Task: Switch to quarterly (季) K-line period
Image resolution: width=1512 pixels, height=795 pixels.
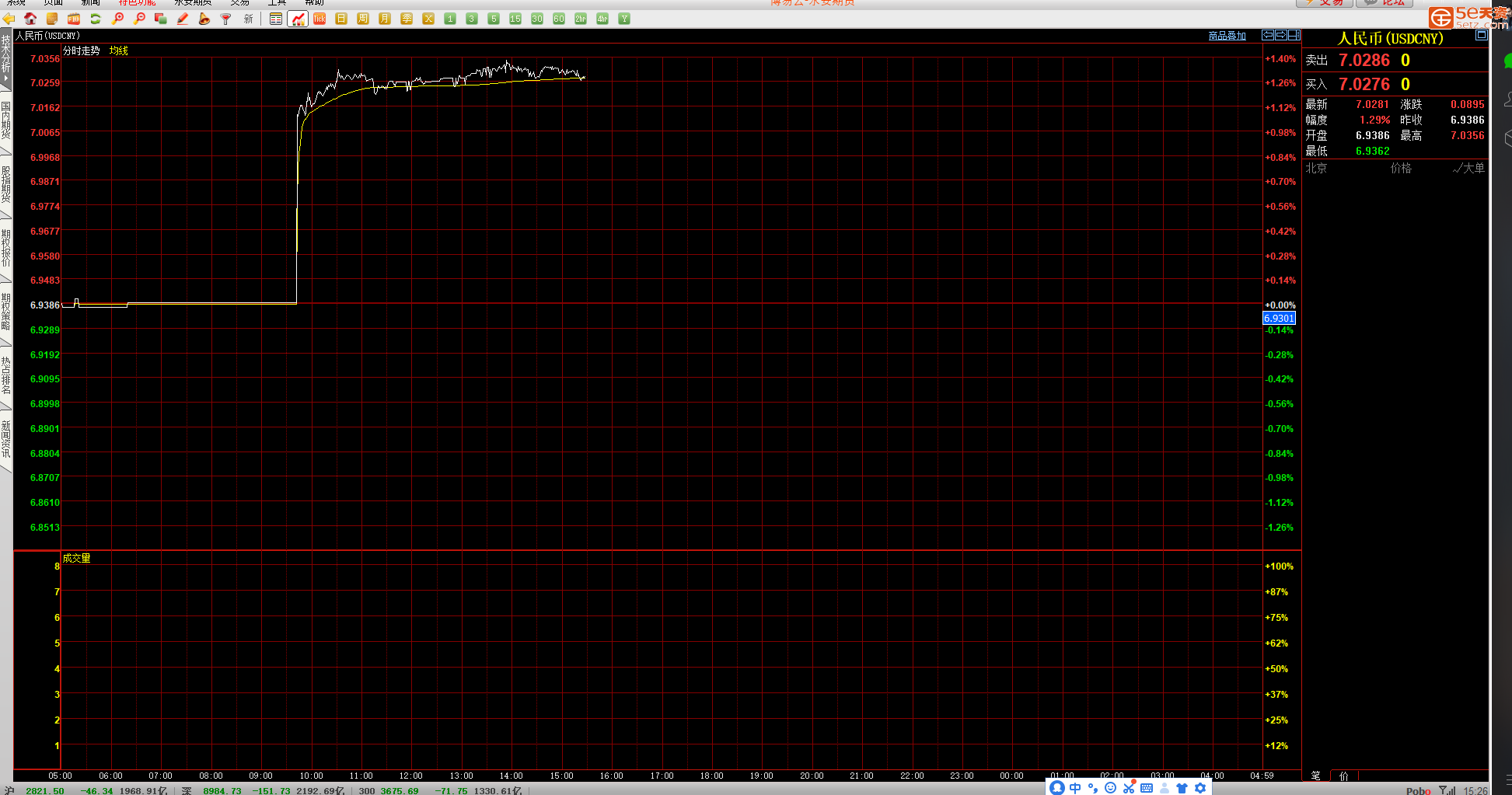Action: coord(407,19)
